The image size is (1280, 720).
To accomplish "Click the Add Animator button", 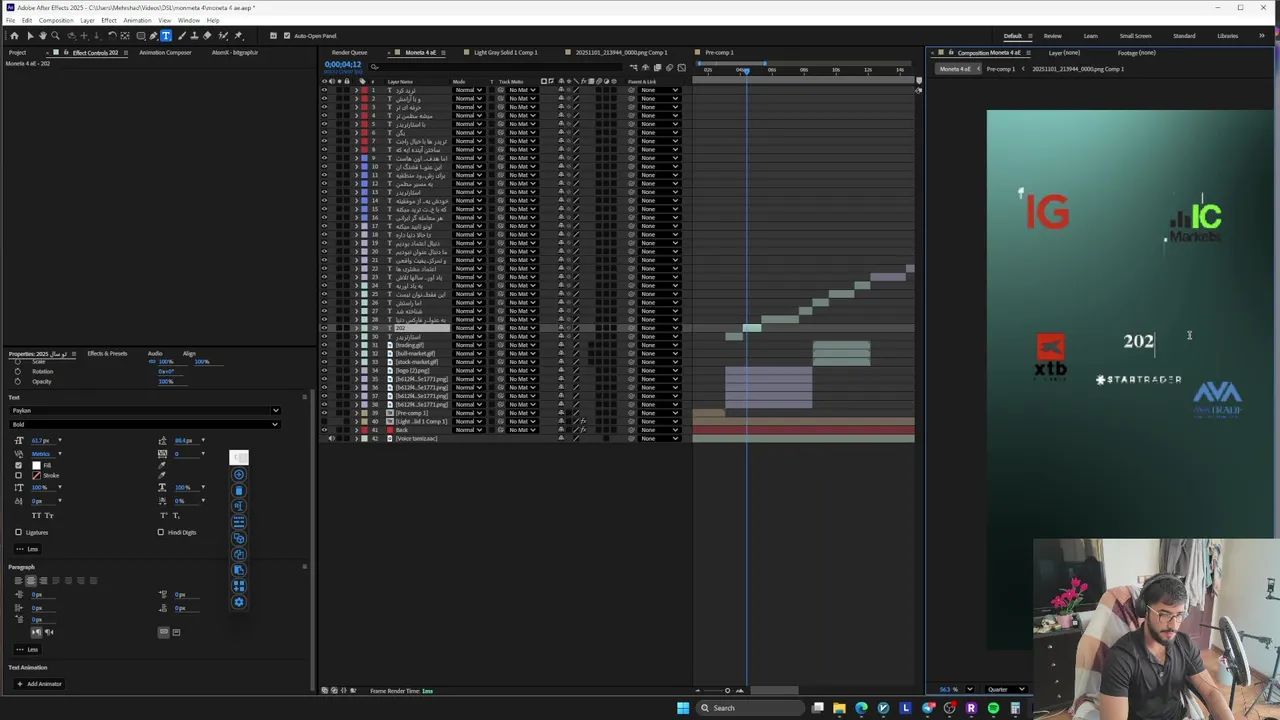I will point(39,684).
